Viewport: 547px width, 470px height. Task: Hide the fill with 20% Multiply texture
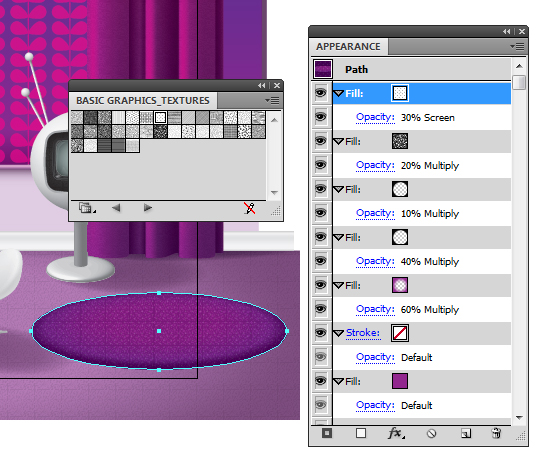click(321, 141)
